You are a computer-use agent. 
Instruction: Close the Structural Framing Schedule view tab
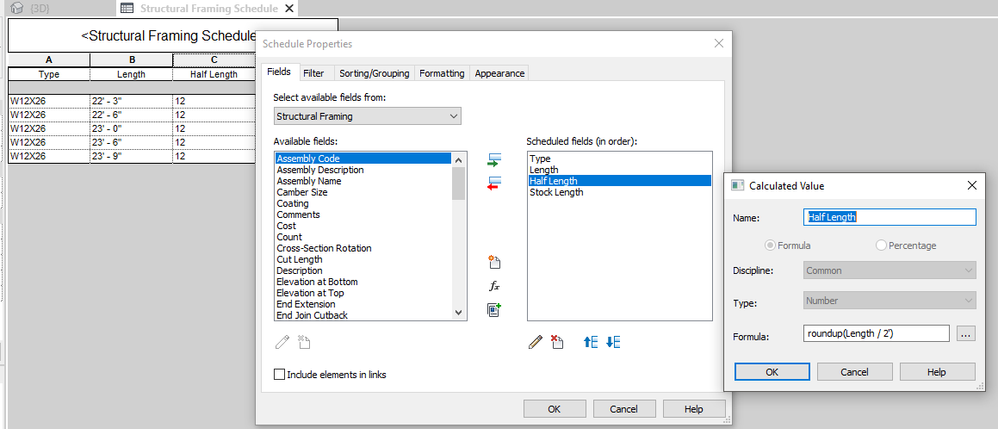[x=289, y=8]
